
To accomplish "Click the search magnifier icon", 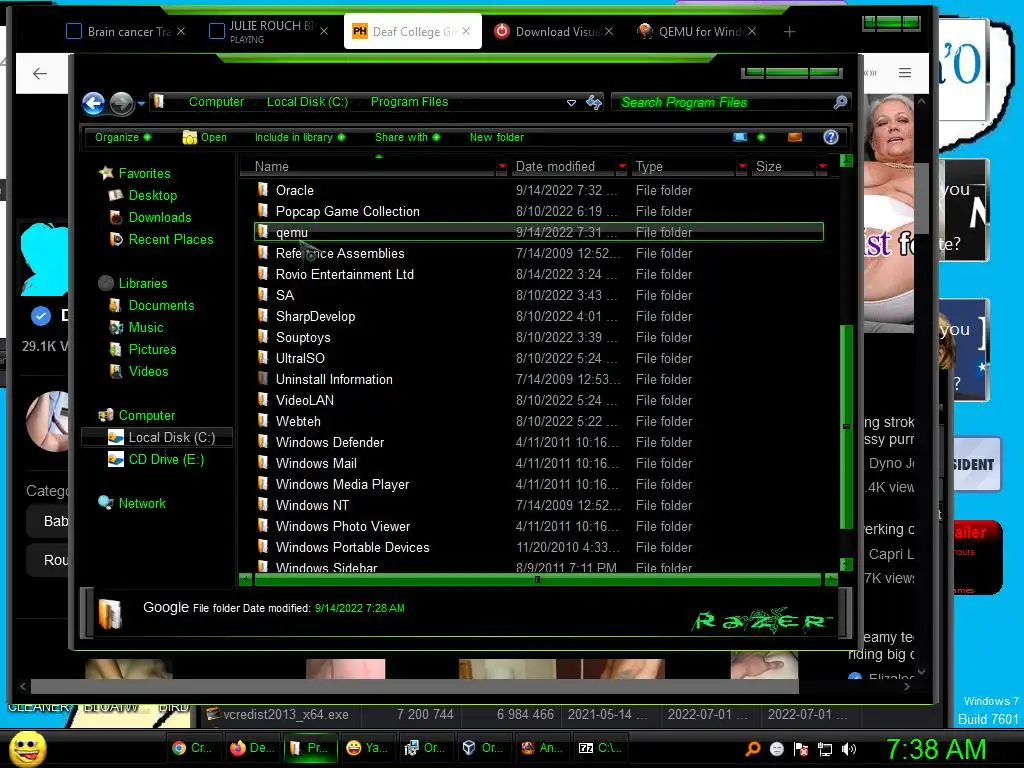I will [840, 102].
